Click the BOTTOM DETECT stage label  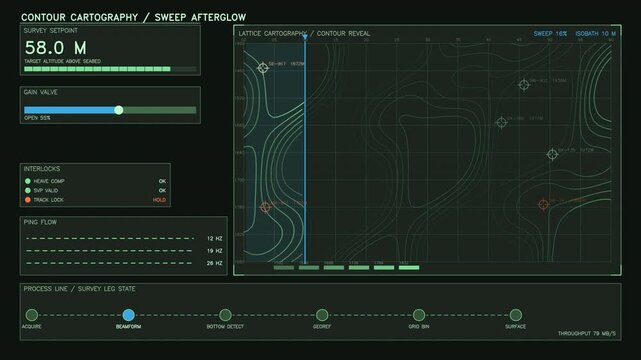tap(225, 326)
